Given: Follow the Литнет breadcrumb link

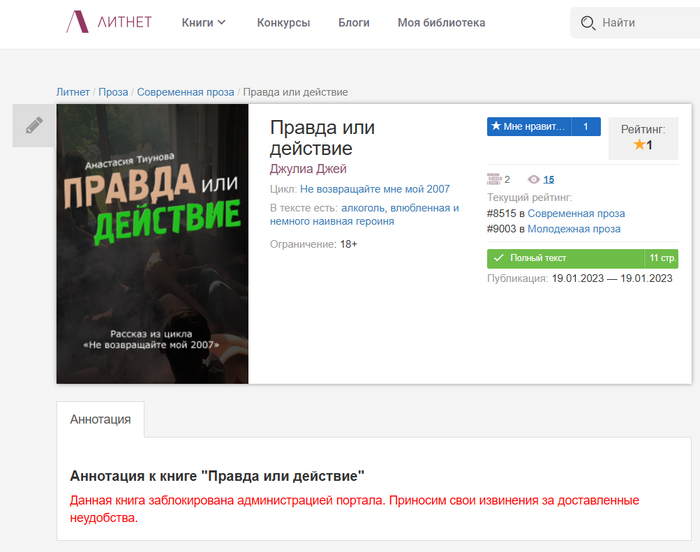Looking at the screenshot, I should click(x=73, y=92).
